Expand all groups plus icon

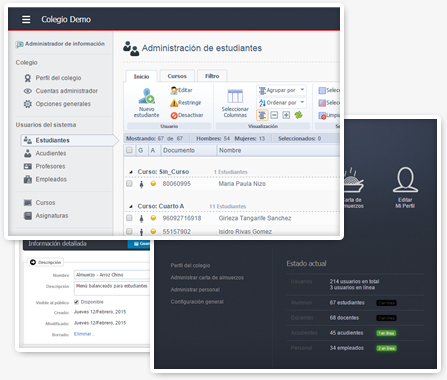[286, 115]
